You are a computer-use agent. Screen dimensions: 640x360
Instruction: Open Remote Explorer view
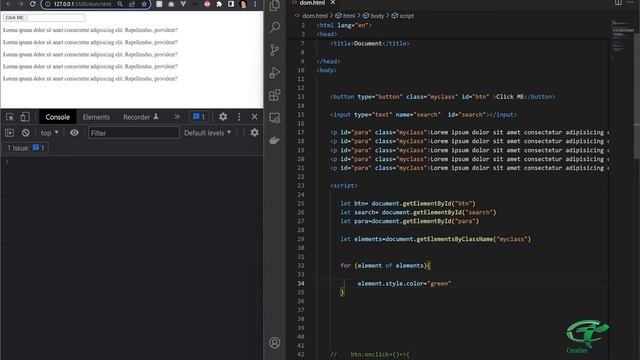pos(275,118)
